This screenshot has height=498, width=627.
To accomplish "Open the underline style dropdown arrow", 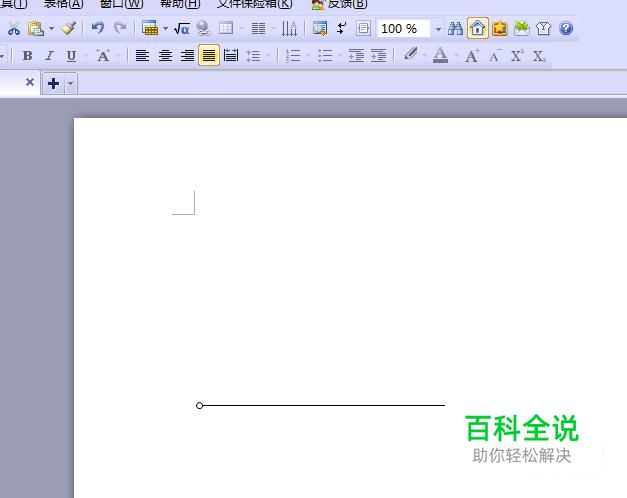I will point(86,56).
